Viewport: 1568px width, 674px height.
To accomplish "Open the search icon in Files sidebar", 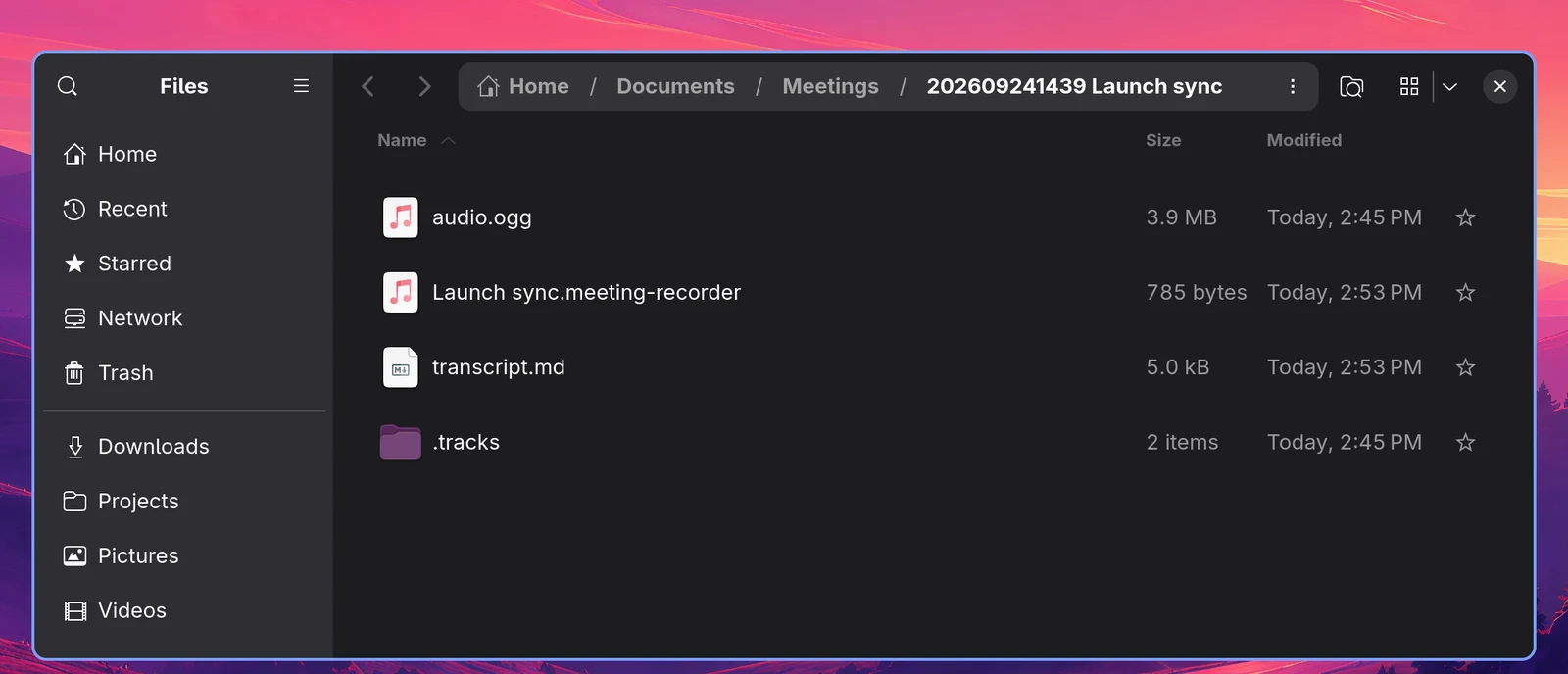I will (x=68, y=86).
